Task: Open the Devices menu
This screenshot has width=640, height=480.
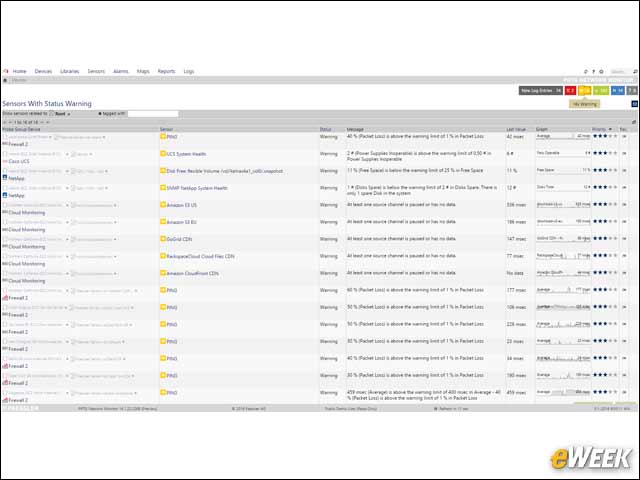Action: [x=43, y=71]
